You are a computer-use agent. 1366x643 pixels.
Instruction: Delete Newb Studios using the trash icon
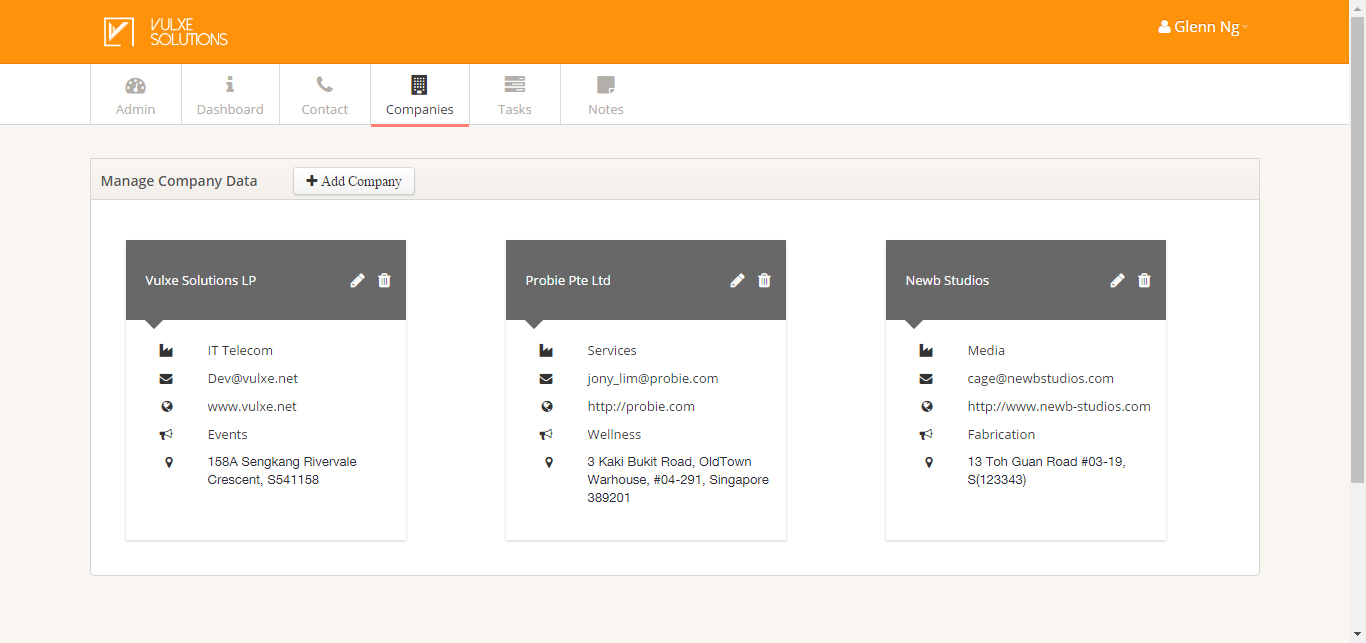[x=1144, y=281]
